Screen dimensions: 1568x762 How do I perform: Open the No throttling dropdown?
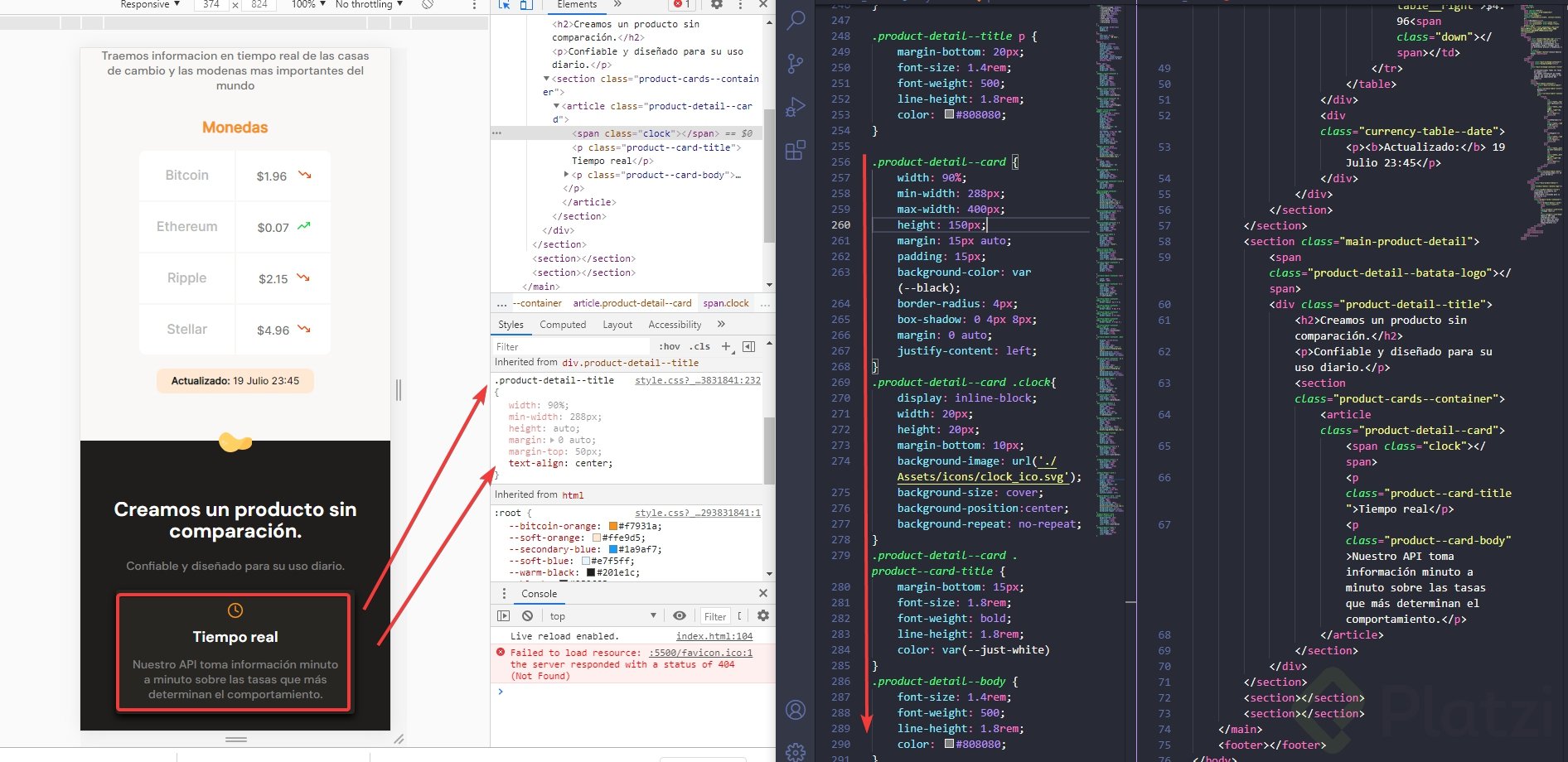click(365, 5)
